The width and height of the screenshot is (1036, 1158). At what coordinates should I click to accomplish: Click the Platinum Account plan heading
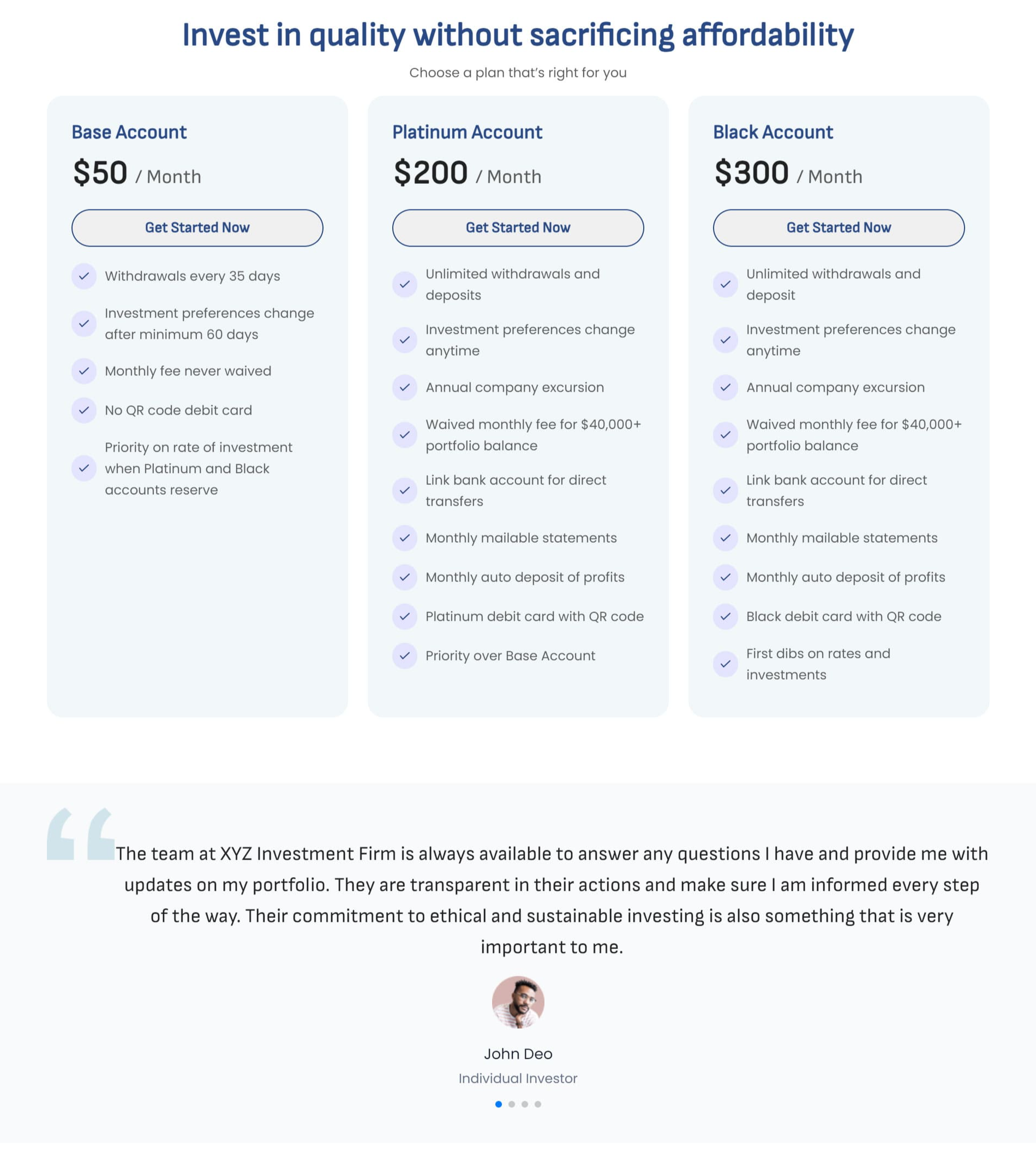[467, 132]
